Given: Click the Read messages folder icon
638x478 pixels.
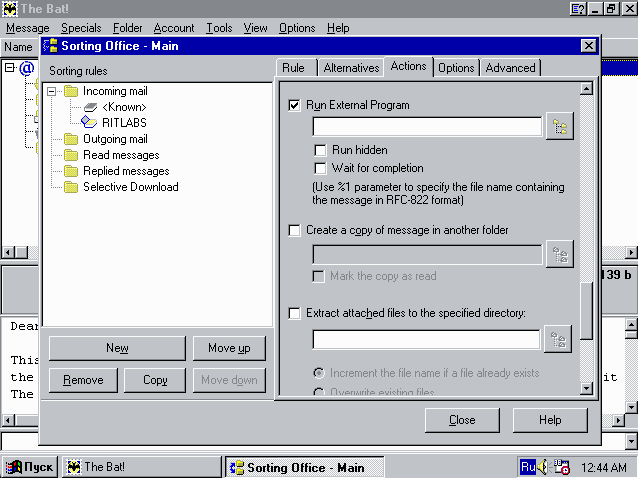Looking at the screenshot, I should [71, 155].
